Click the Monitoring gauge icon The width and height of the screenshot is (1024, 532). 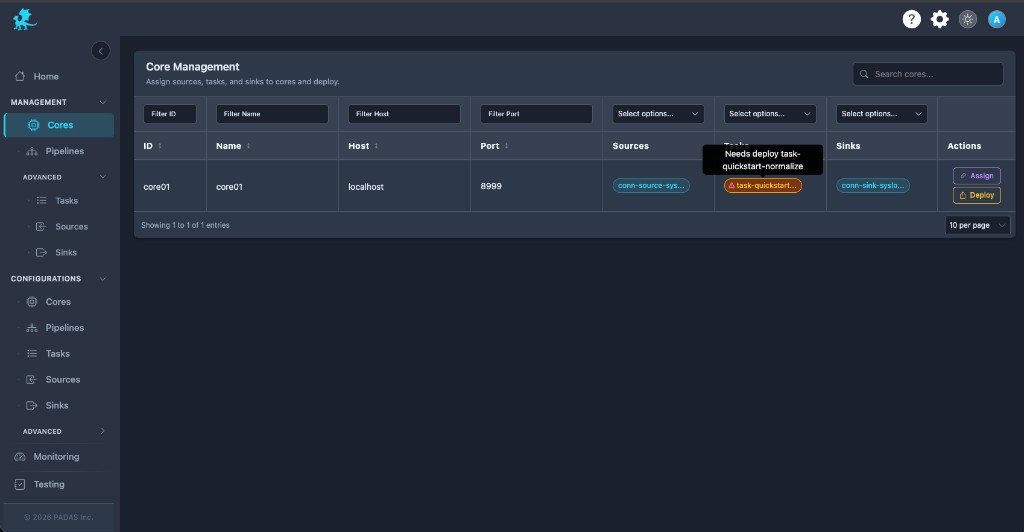(x=20, y=457)
